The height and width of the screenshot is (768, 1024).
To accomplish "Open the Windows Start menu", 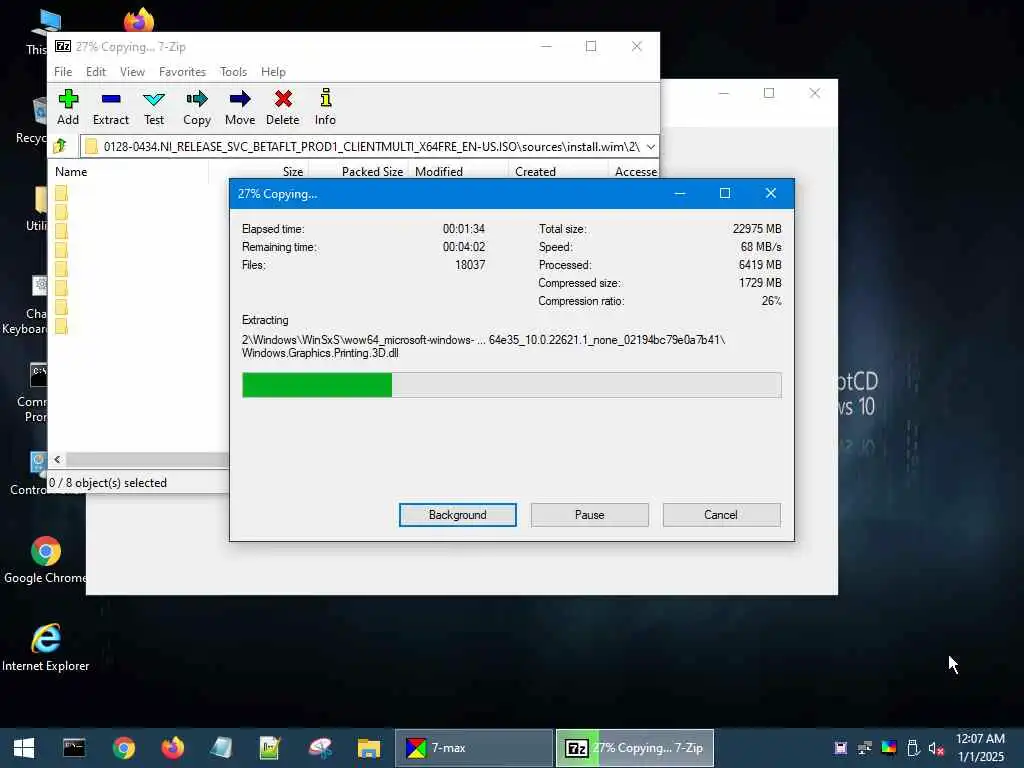I will tap(24, 748).
